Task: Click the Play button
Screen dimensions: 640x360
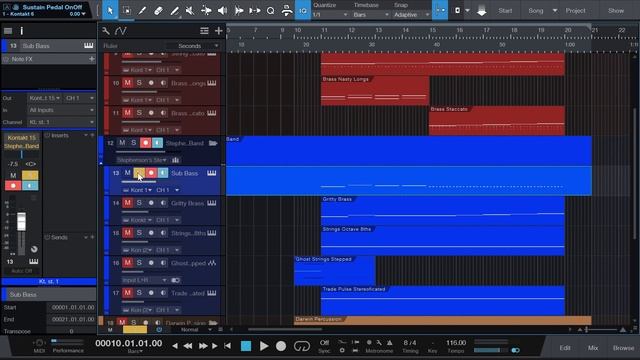Action: pyautogui.click(x=264, y=346)
